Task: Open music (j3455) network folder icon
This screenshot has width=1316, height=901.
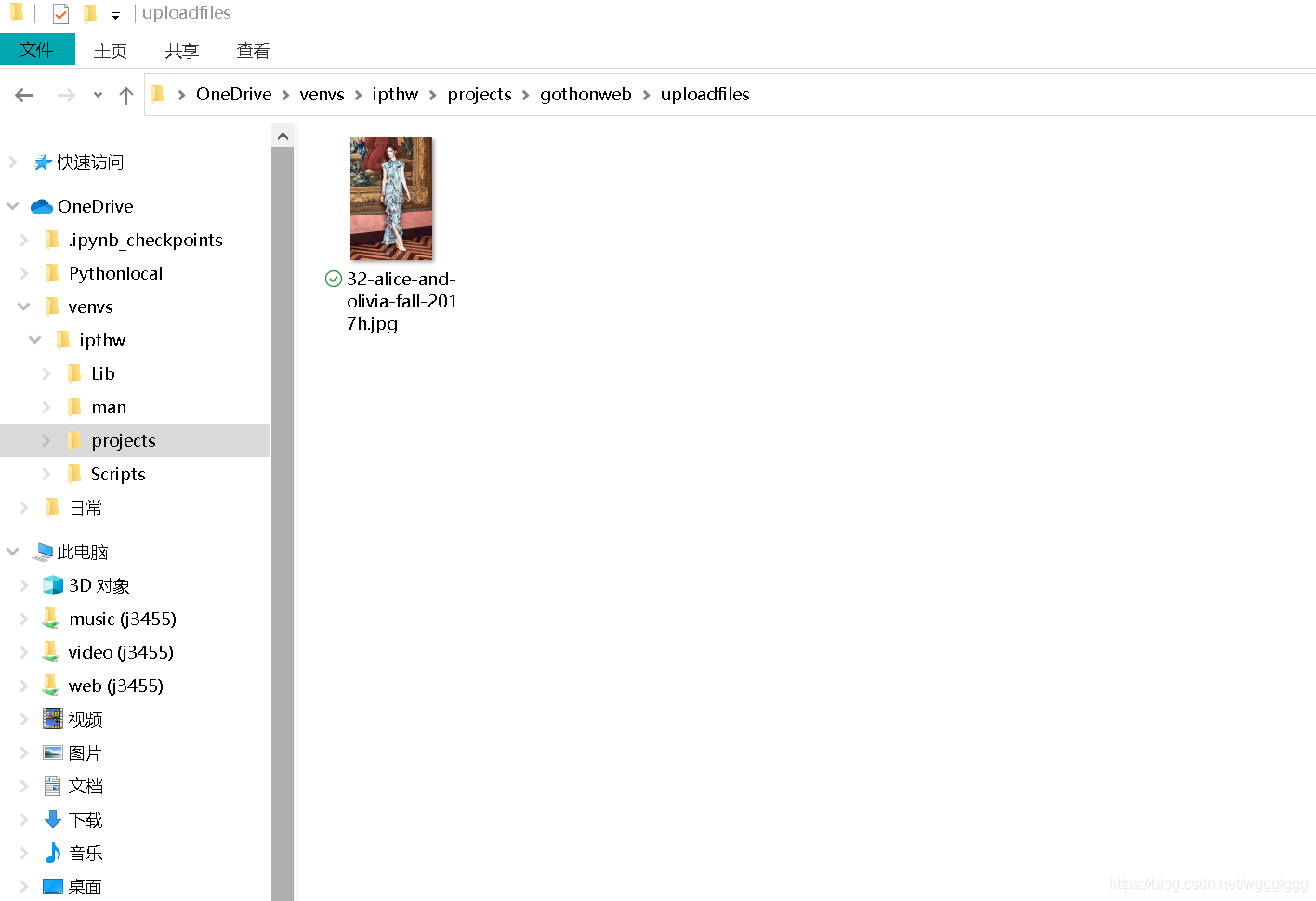Action: (51, 619)
